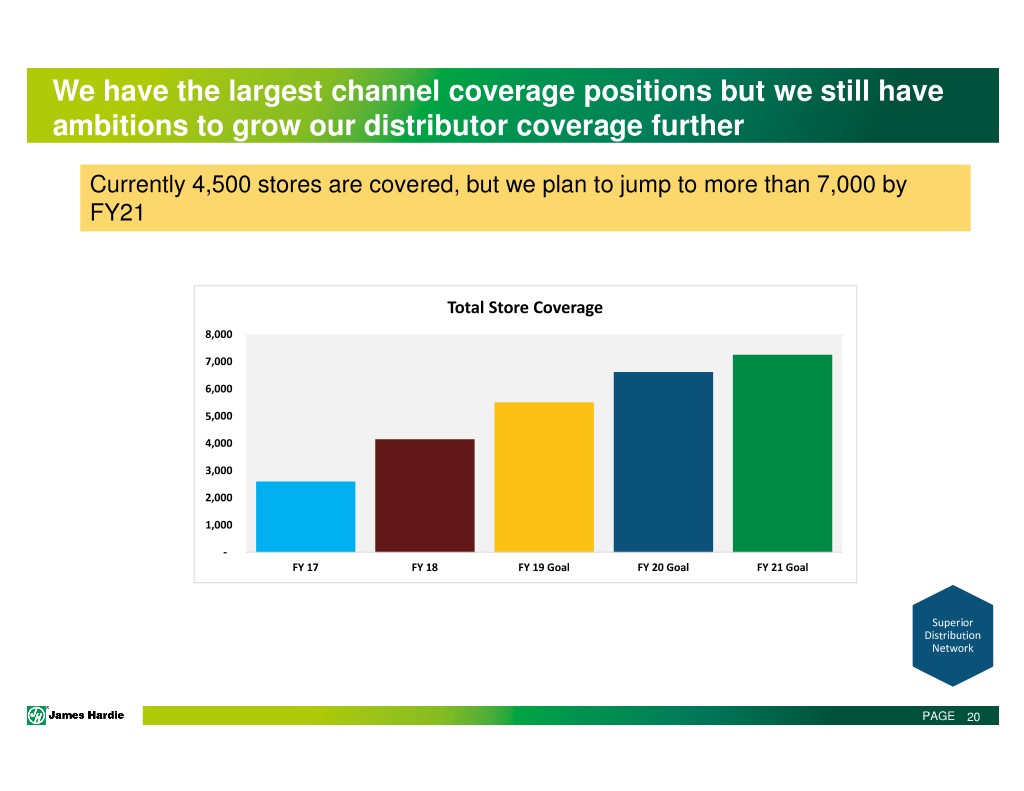Screen dimensions: 1024x791
Task: Select the FY 19 Goal axis label
Action: [x=544, y=567]
